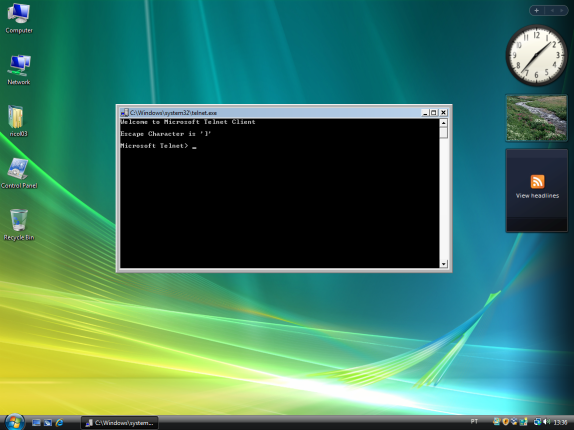Screen dimensions: 574x430
Task: Select the rico03 folder icon
Action: tap(17, 121)
